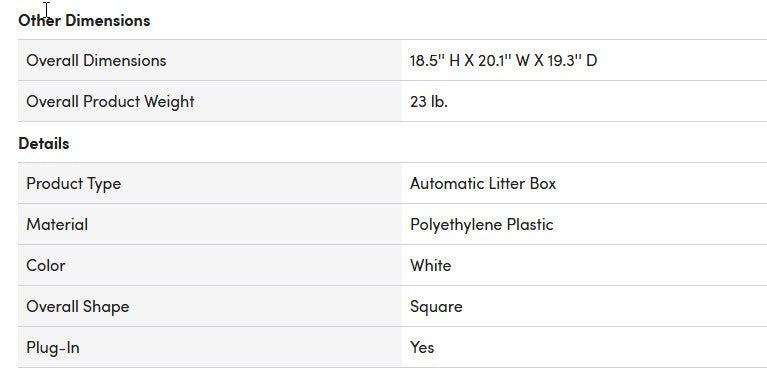Select the Overall Dimensions label
Image resolution: width=767 pixels, height=383 pixels.
[96, 60]
